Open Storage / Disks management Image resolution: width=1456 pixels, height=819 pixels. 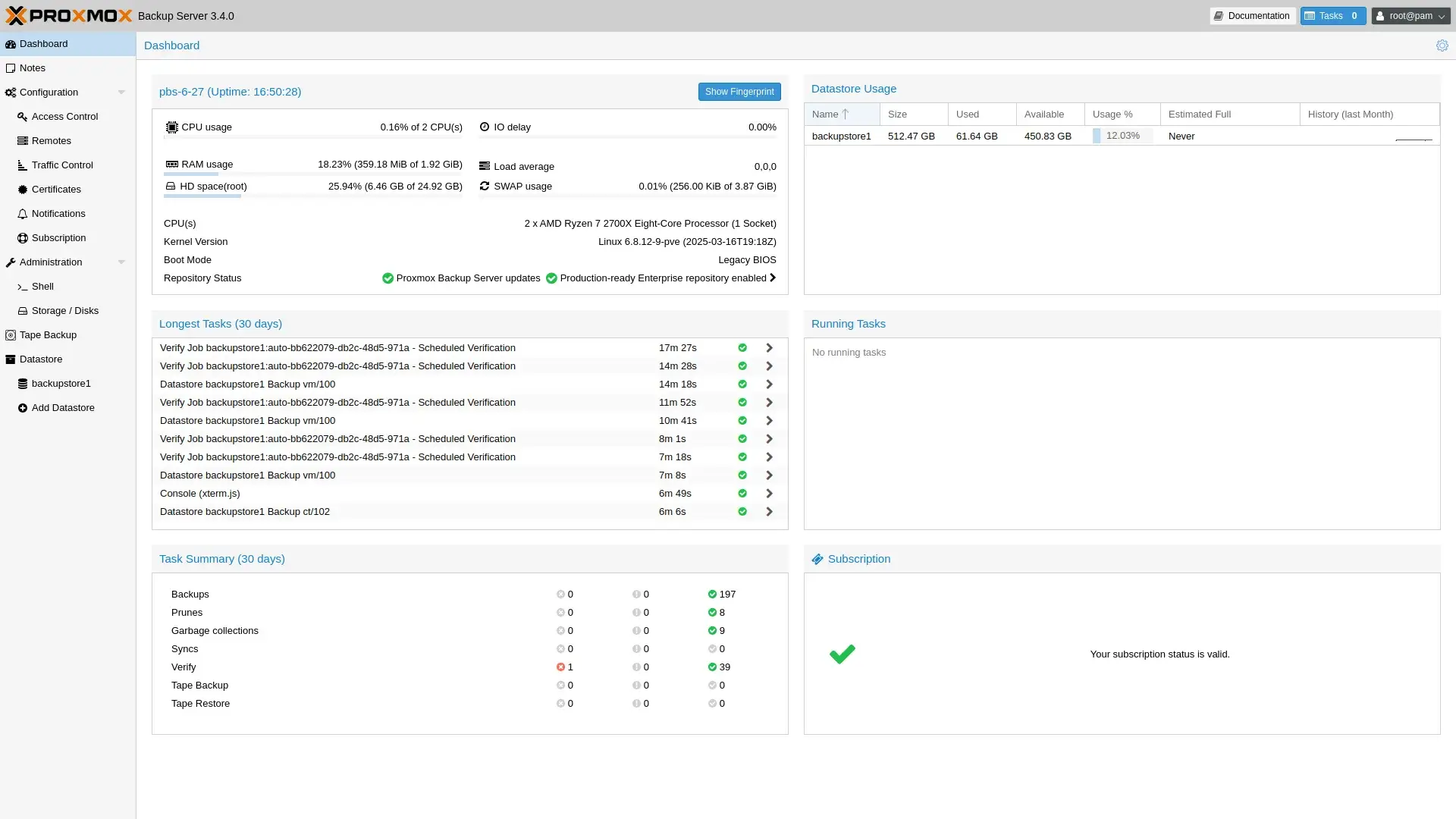click(x=22, y=310)
